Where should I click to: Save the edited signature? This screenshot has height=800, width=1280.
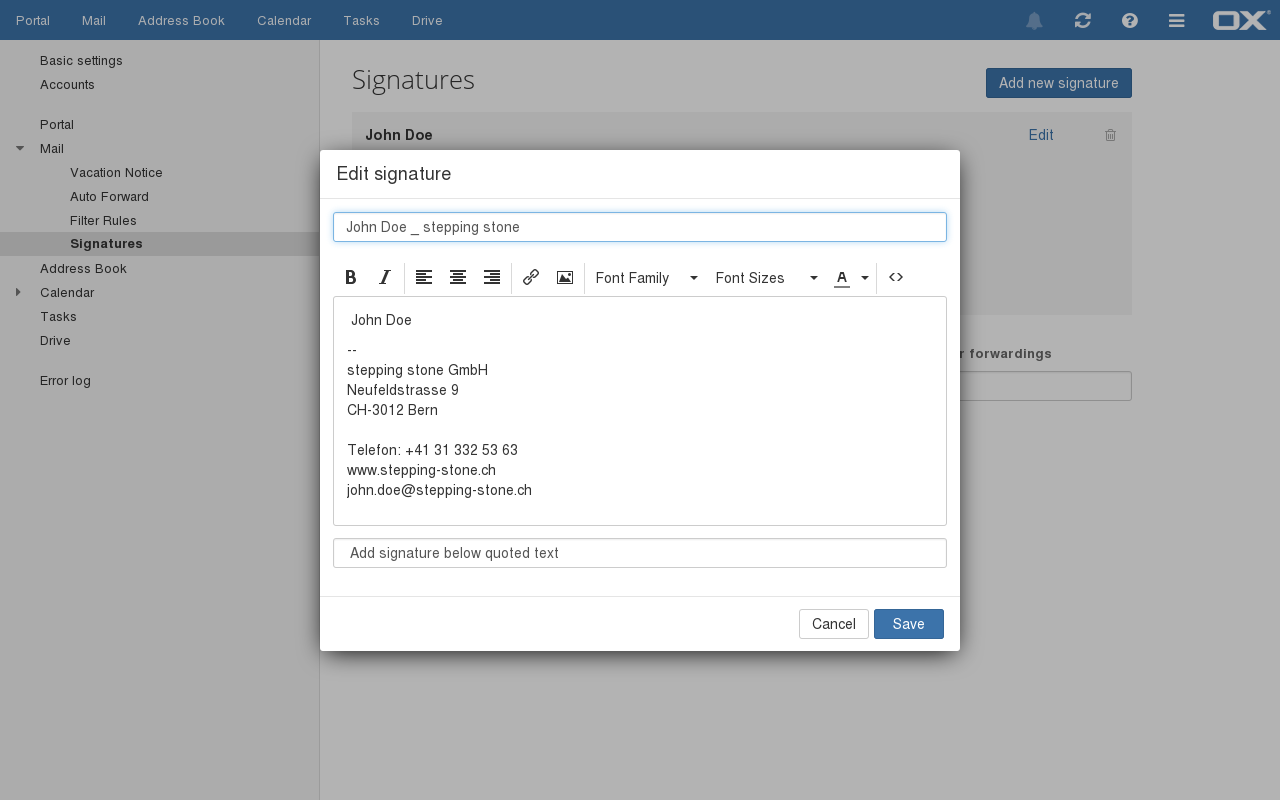[x=908, y=624]
